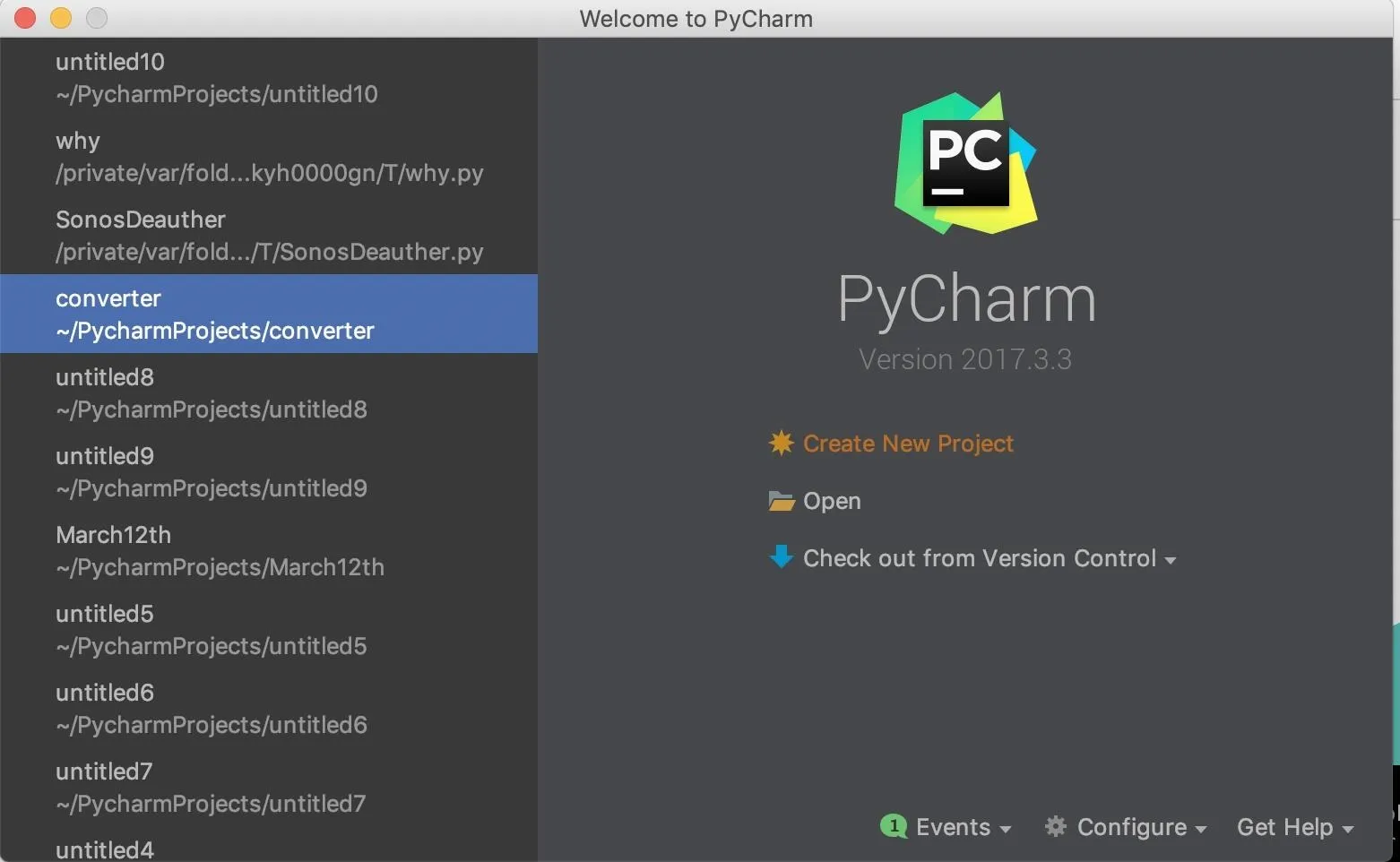Click the path ~/PycharmProjects/converter
Screen dimensions: 1400x862
click(x=215, y=331)
